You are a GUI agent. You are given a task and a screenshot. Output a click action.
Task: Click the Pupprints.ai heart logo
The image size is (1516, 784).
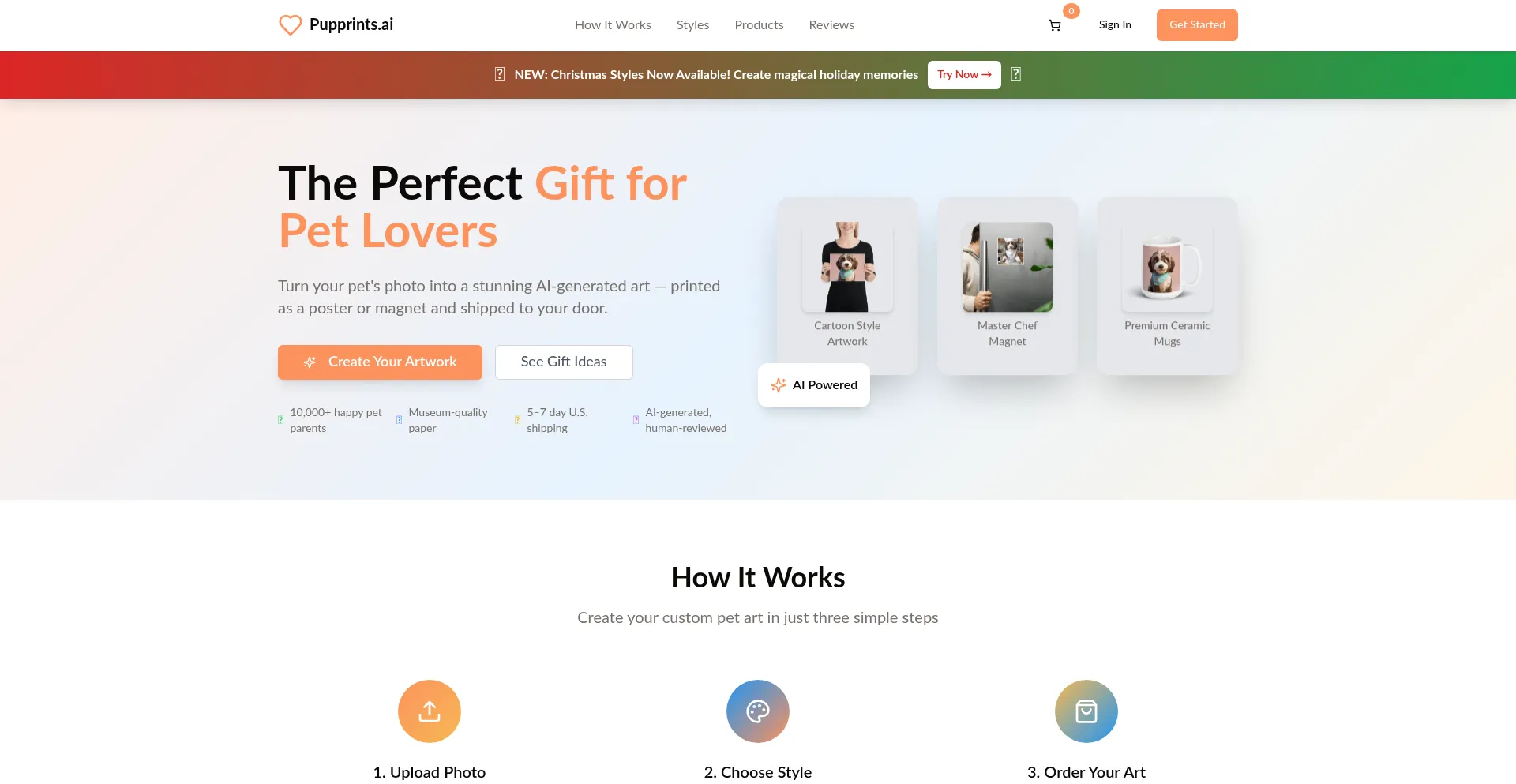click(291, 25)
